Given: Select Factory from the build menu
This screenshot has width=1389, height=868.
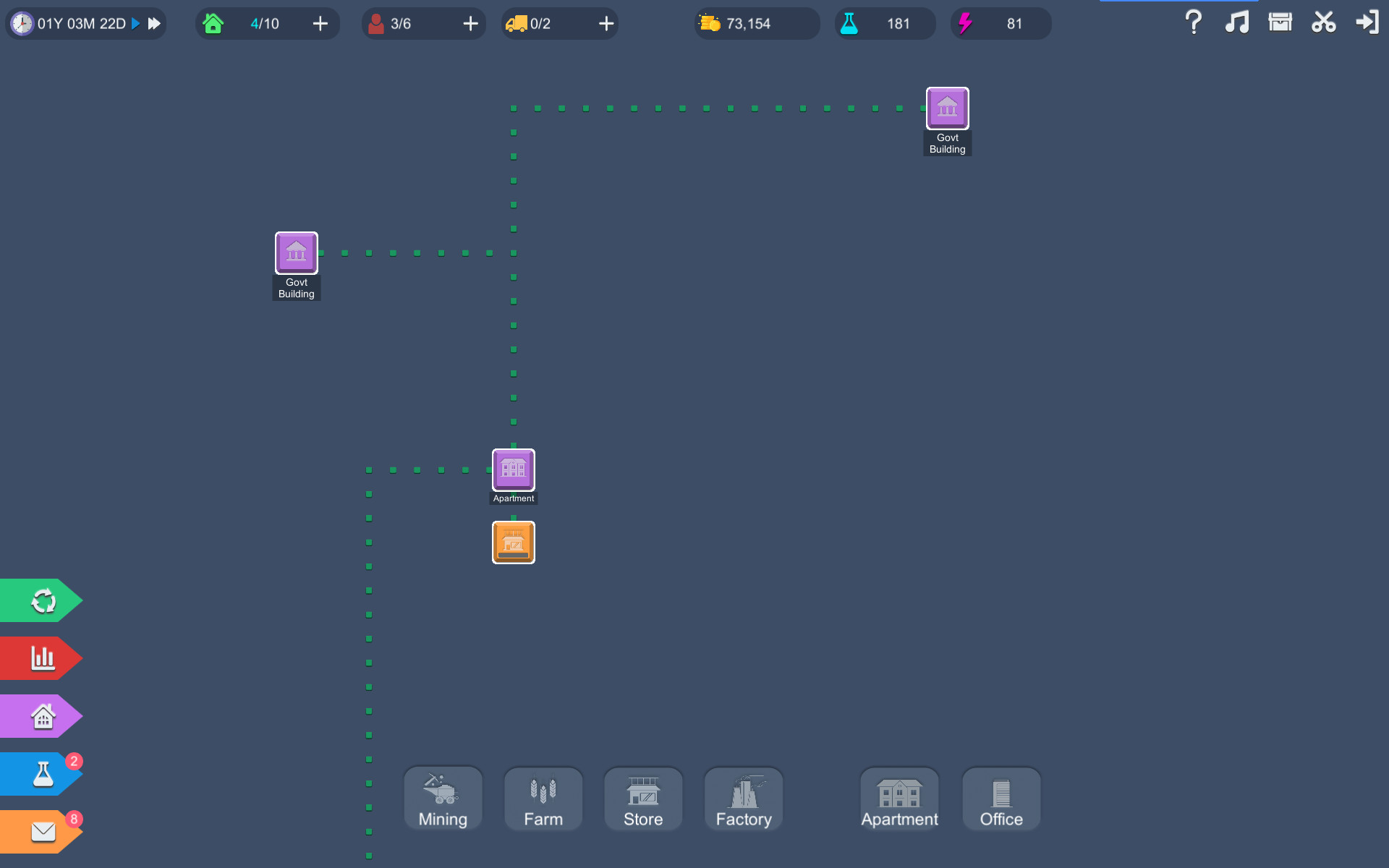Looking at the screenshot, I should (743, 799).
